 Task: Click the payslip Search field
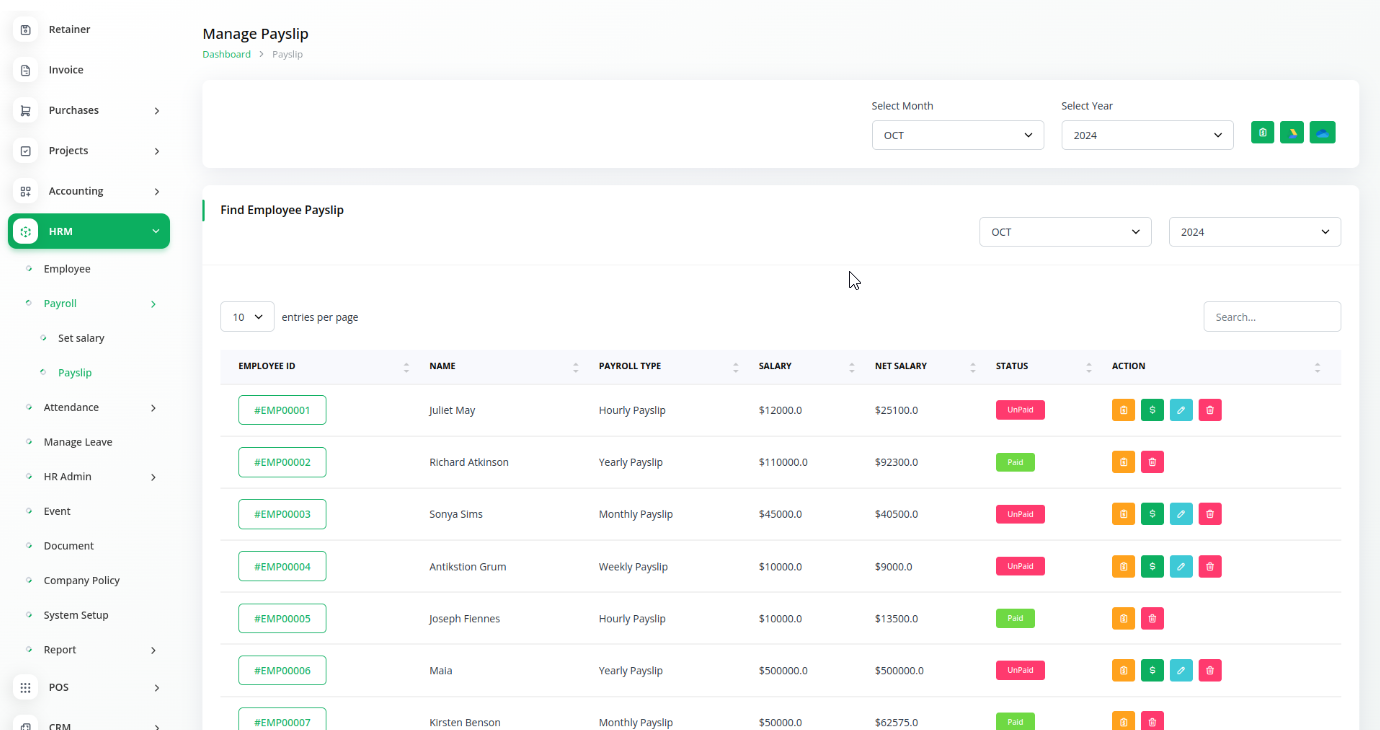pos(1271,317)
